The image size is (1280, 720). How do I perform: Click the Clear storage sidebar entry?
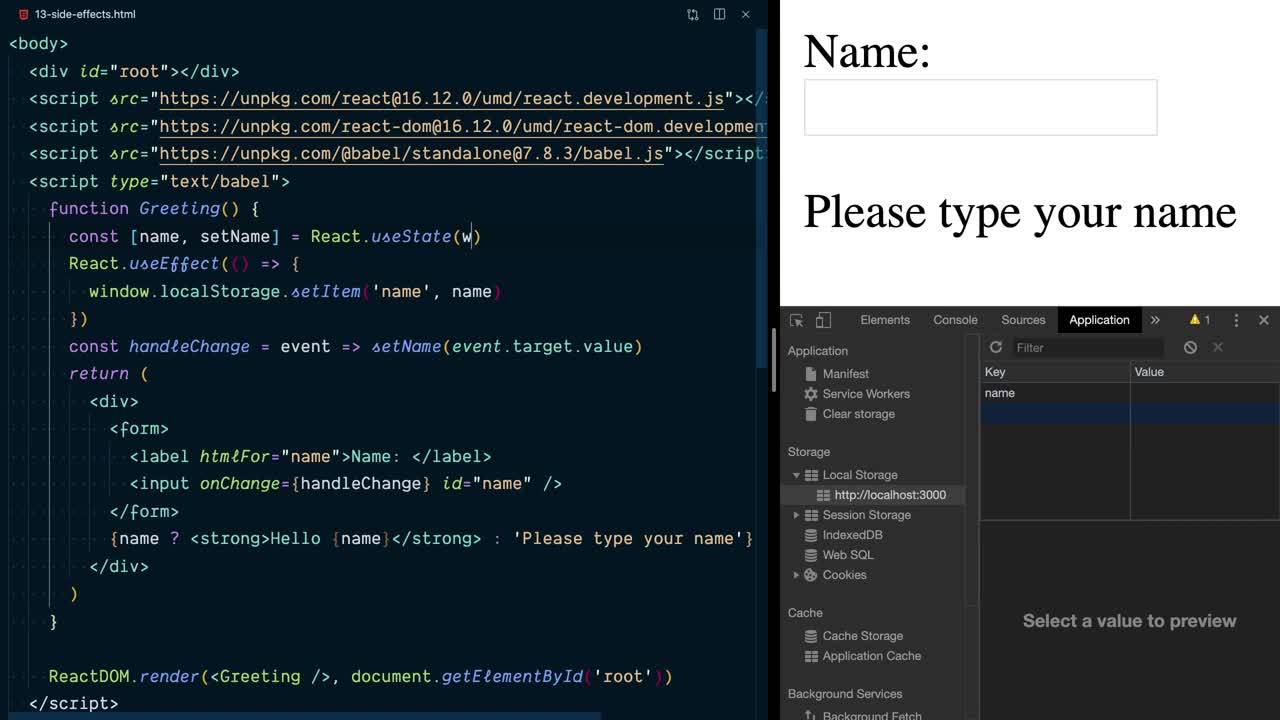click(x=857, y=414)
